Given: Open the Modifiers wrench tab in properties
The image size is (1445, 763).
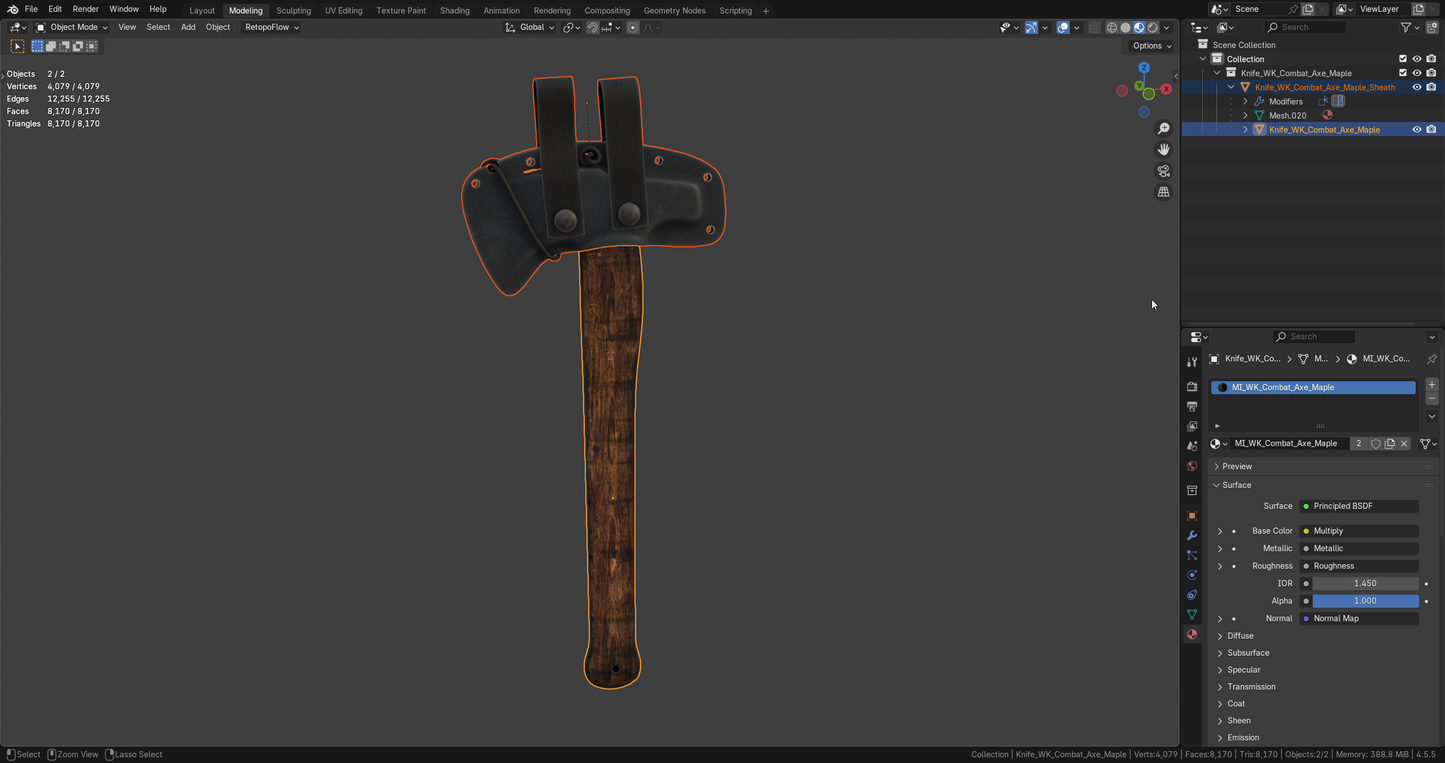Looking at the screenshot, I should pos(1192,536).
